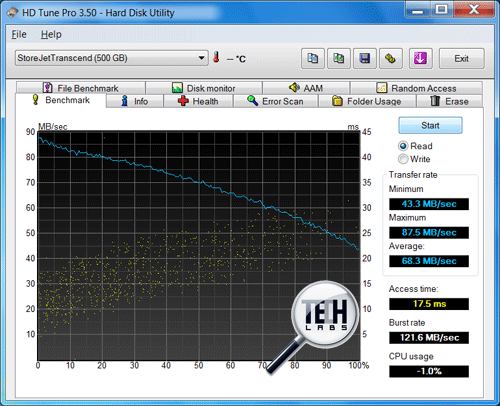Switch to the Random Access tab

tap(416, 88)
